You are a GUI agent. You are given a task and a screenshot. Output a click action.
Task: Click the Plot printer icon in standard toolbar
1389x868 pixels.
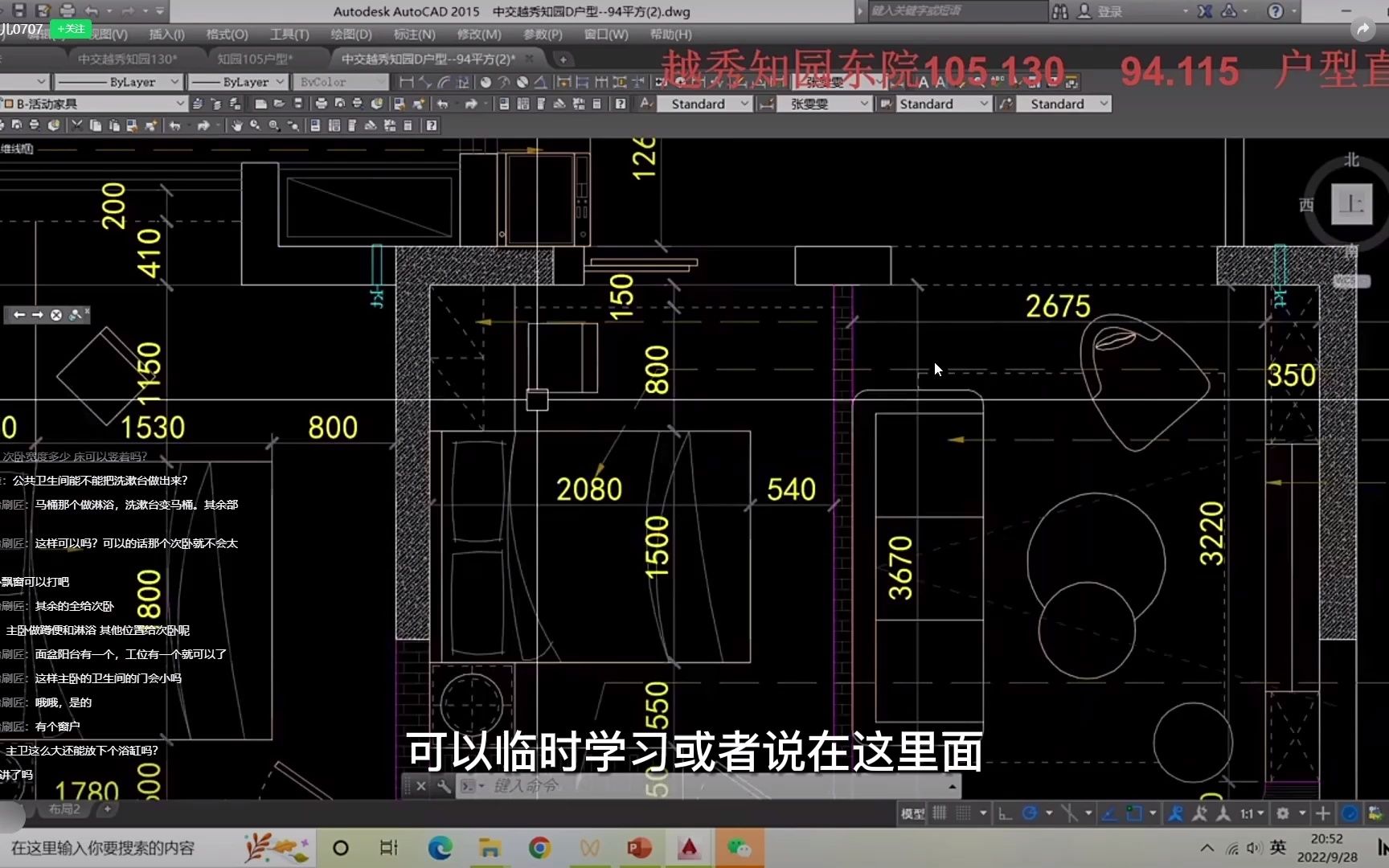(x=321, y=104)
